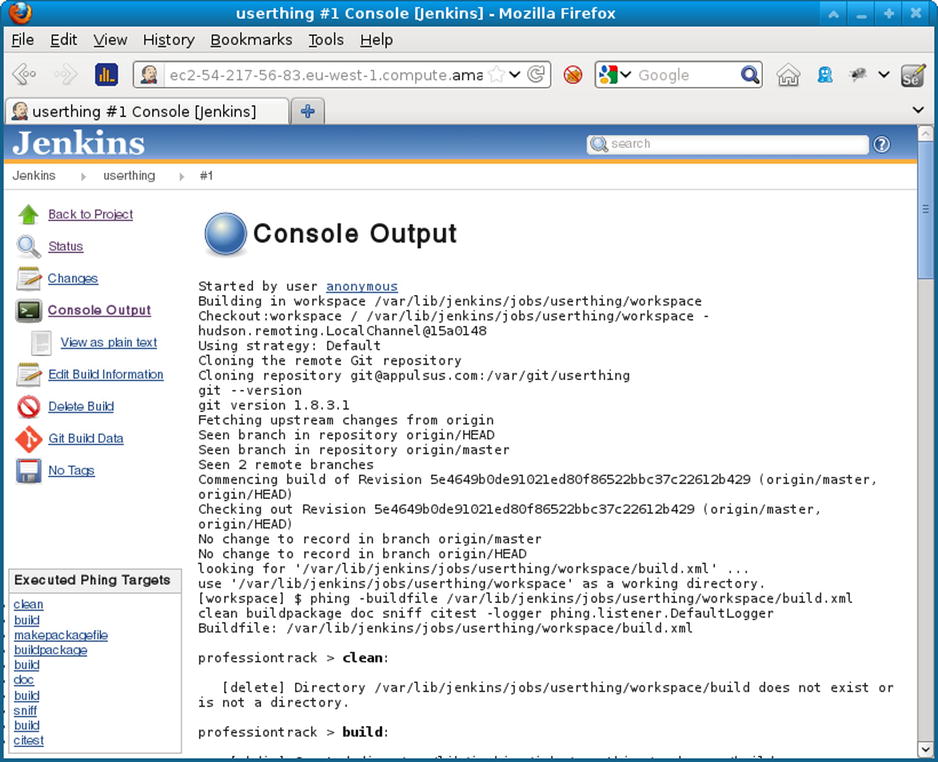Jump to the makepackagefile Phing target
This screenshot has width=938, height=762.
pos(60,635)
